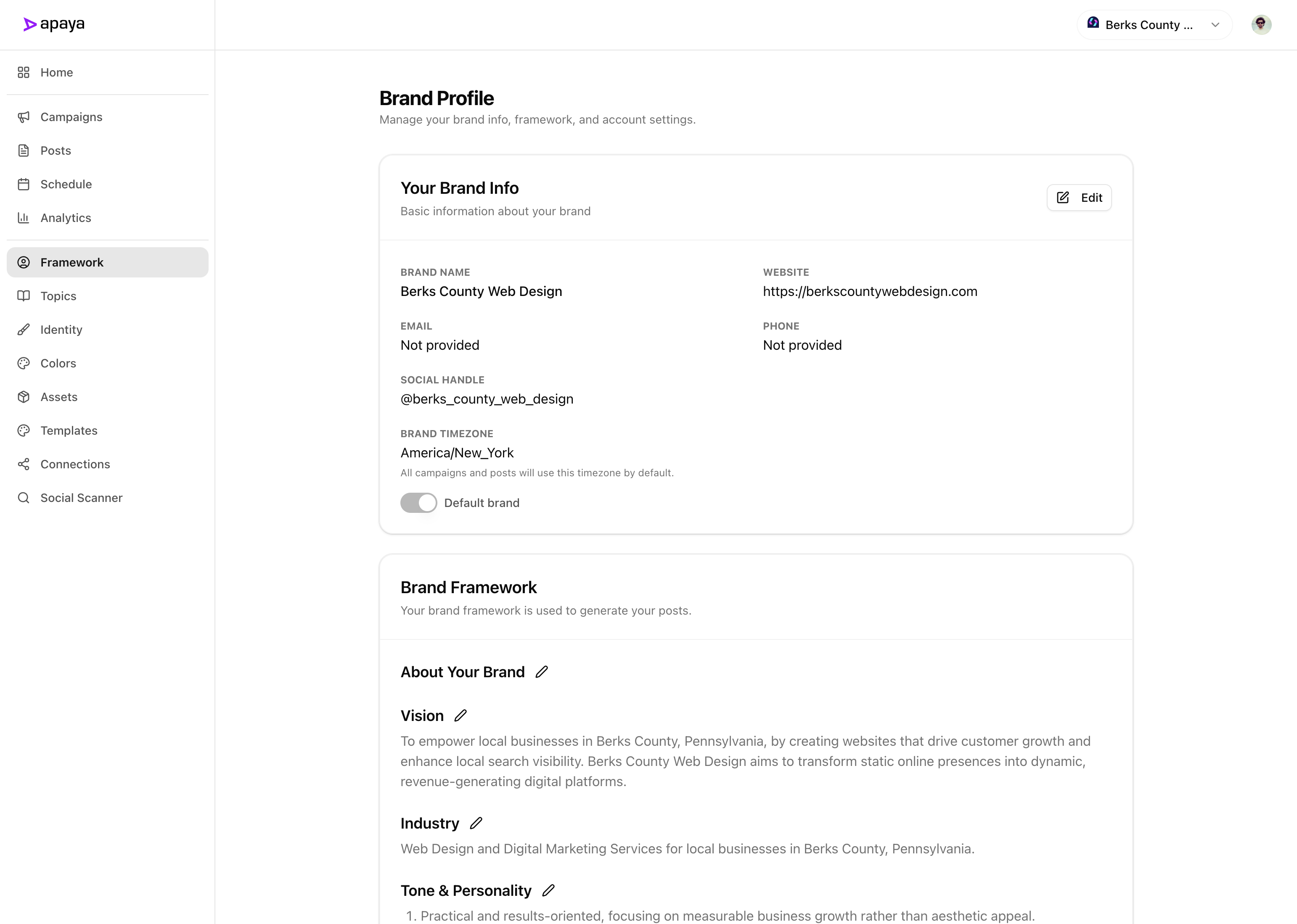Open the brand website link
Image resolution: width=1297 pixels, height=924 pixels.
point(870,291)
